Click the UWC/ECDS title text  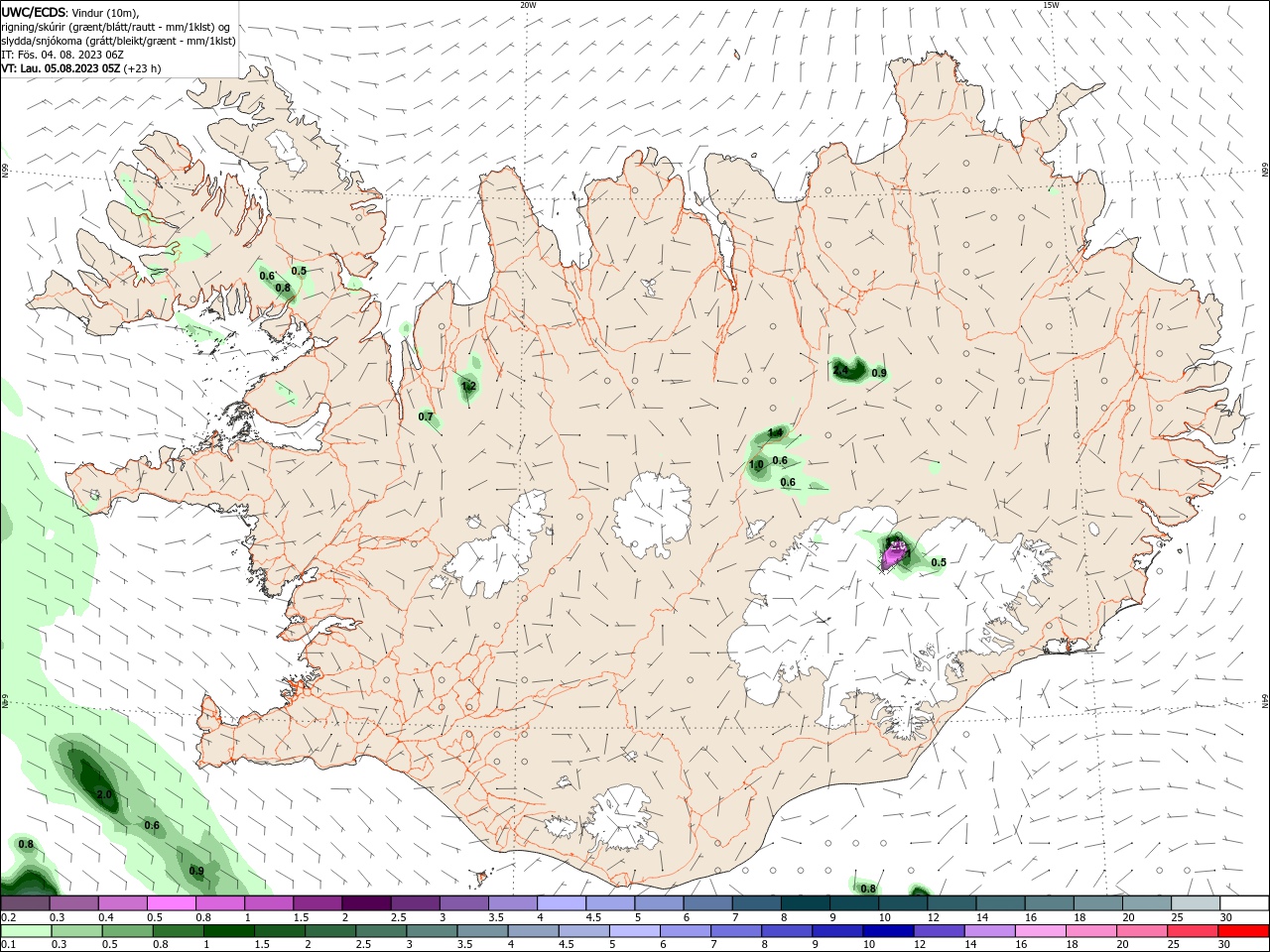click(33, 13)
